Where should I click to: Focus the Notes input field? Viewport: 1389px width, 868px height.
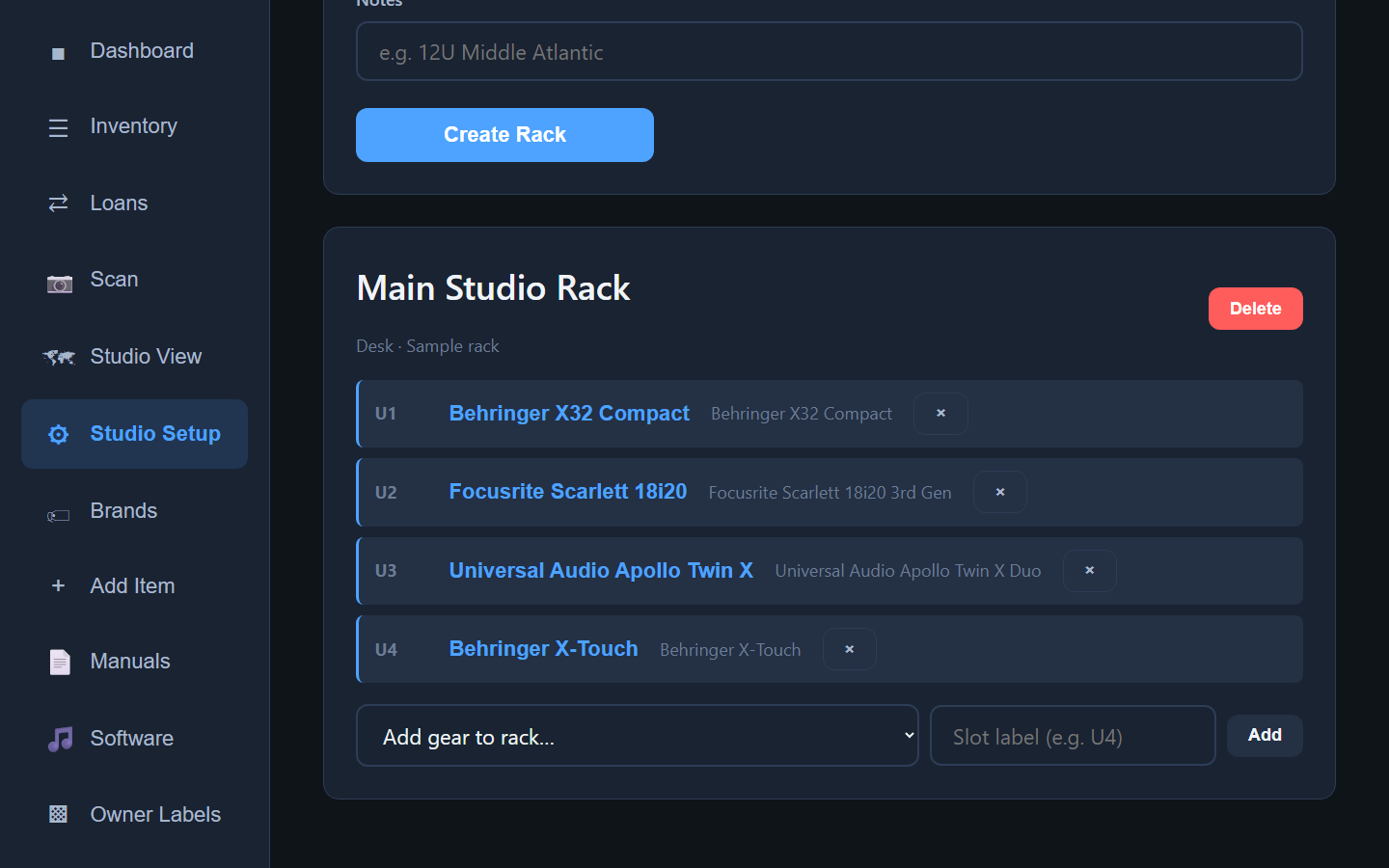(x=830, y=51)
